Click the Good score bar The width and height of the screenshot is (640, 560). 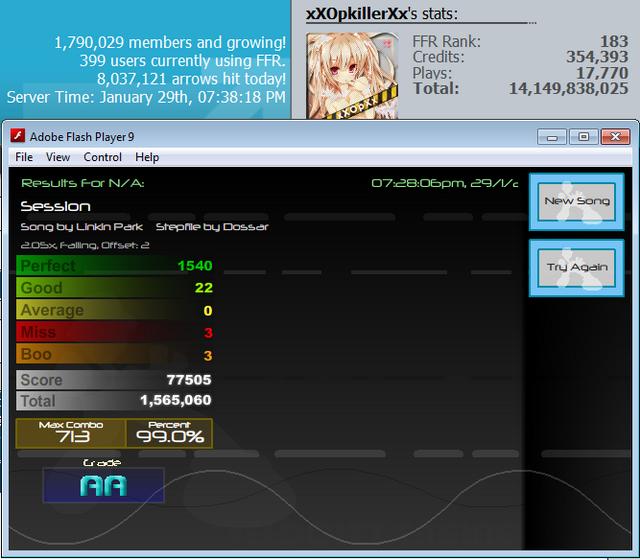[x=115, y=288]
